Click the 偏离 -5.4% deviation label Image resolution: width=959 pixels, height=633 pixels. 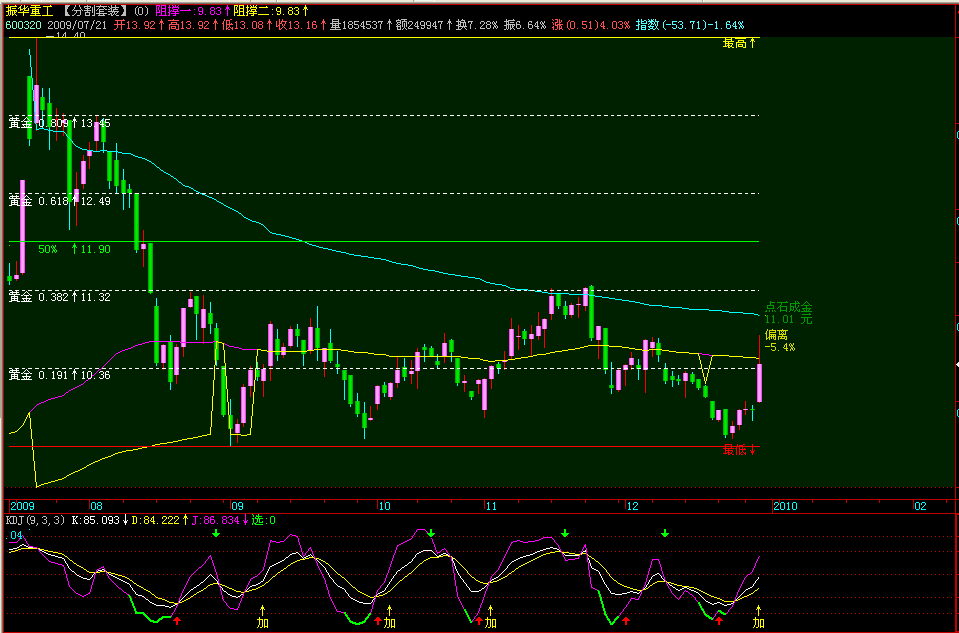[779, 340]
